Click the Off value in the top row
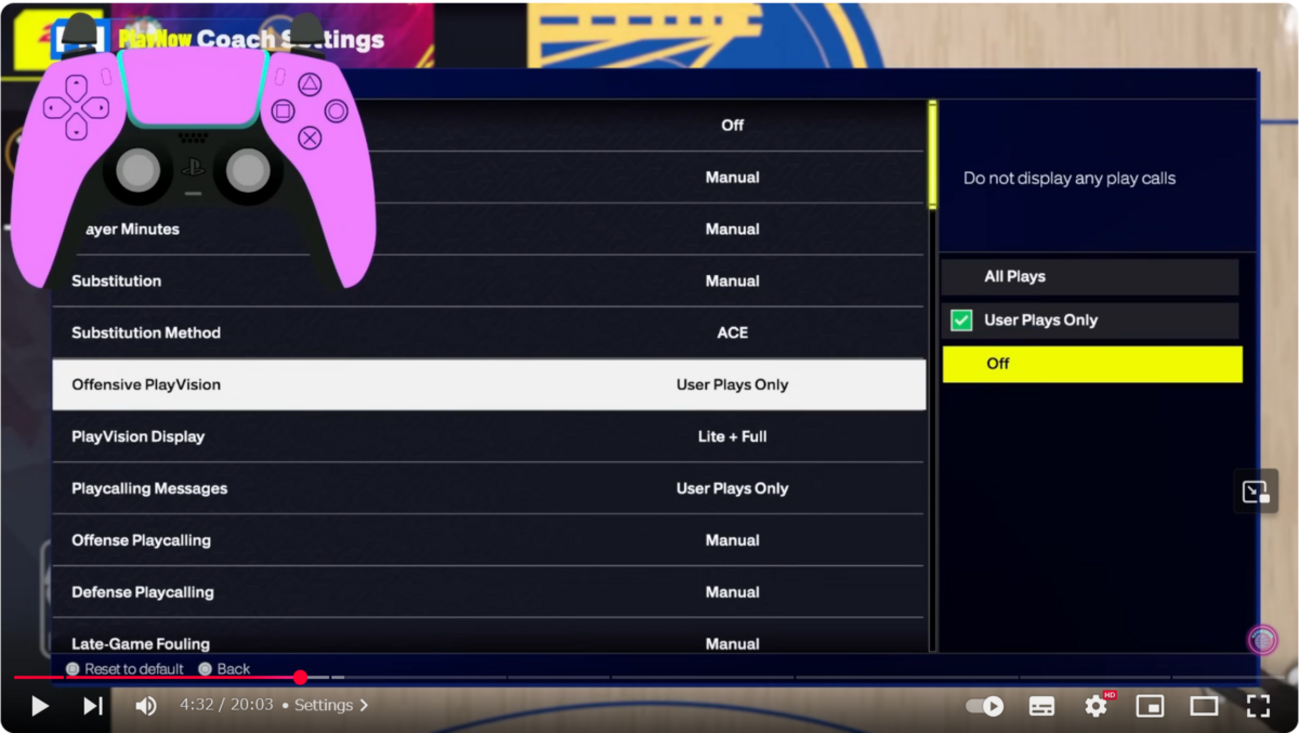The image size is (1299, 733). [732, 125]
